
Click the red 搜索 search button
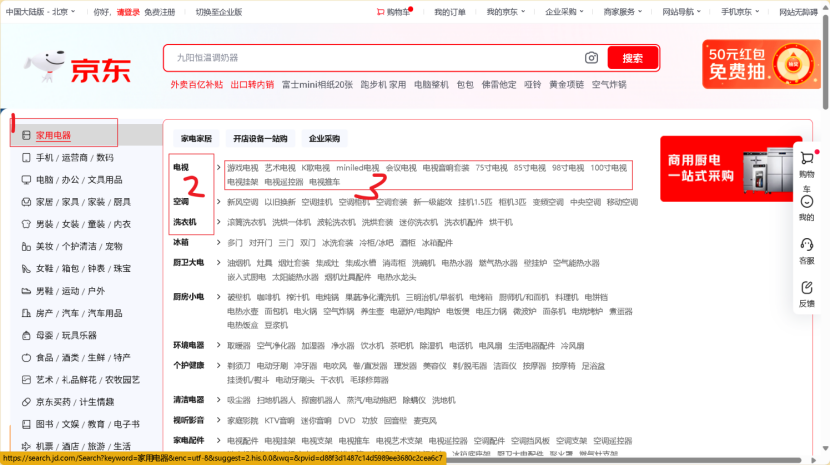633,58
